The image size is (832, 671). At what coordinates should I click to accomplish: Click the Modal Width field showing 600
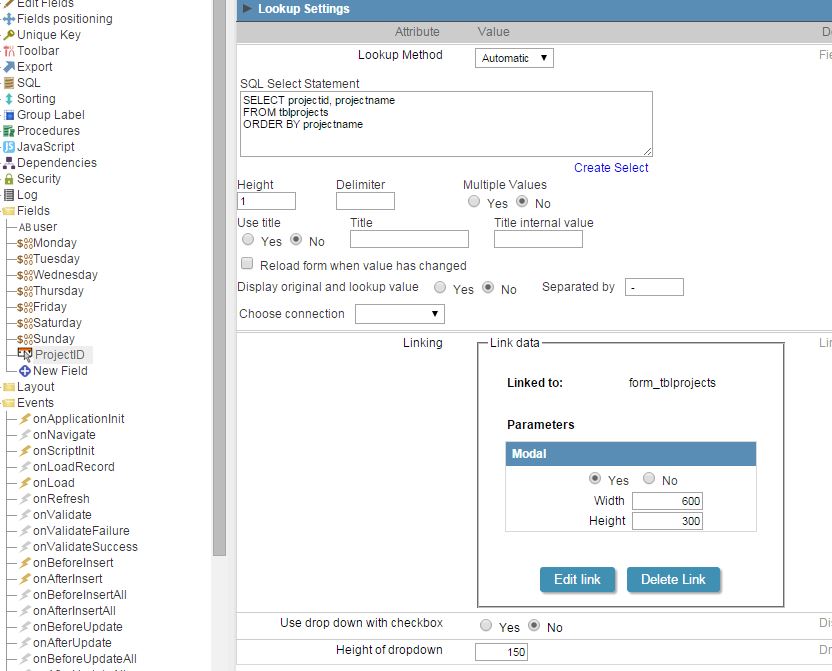tap(668, 501)
